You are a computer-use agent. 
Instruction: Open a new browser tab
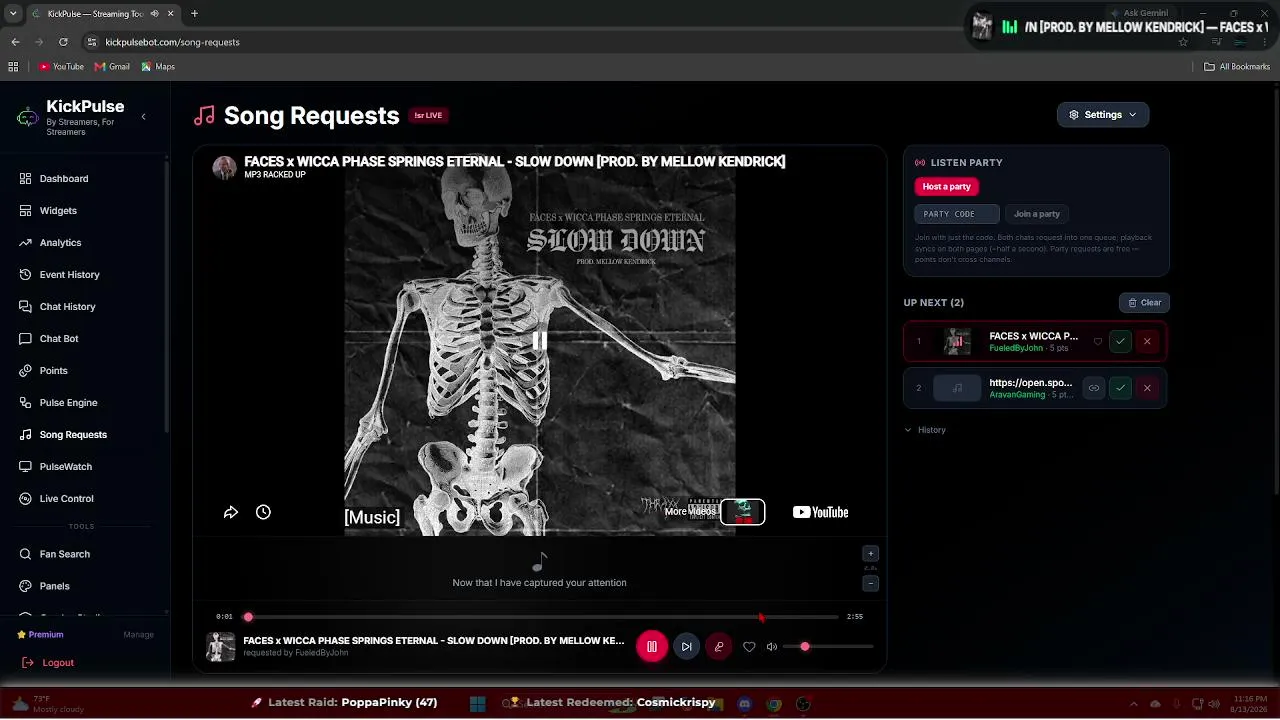194,14
